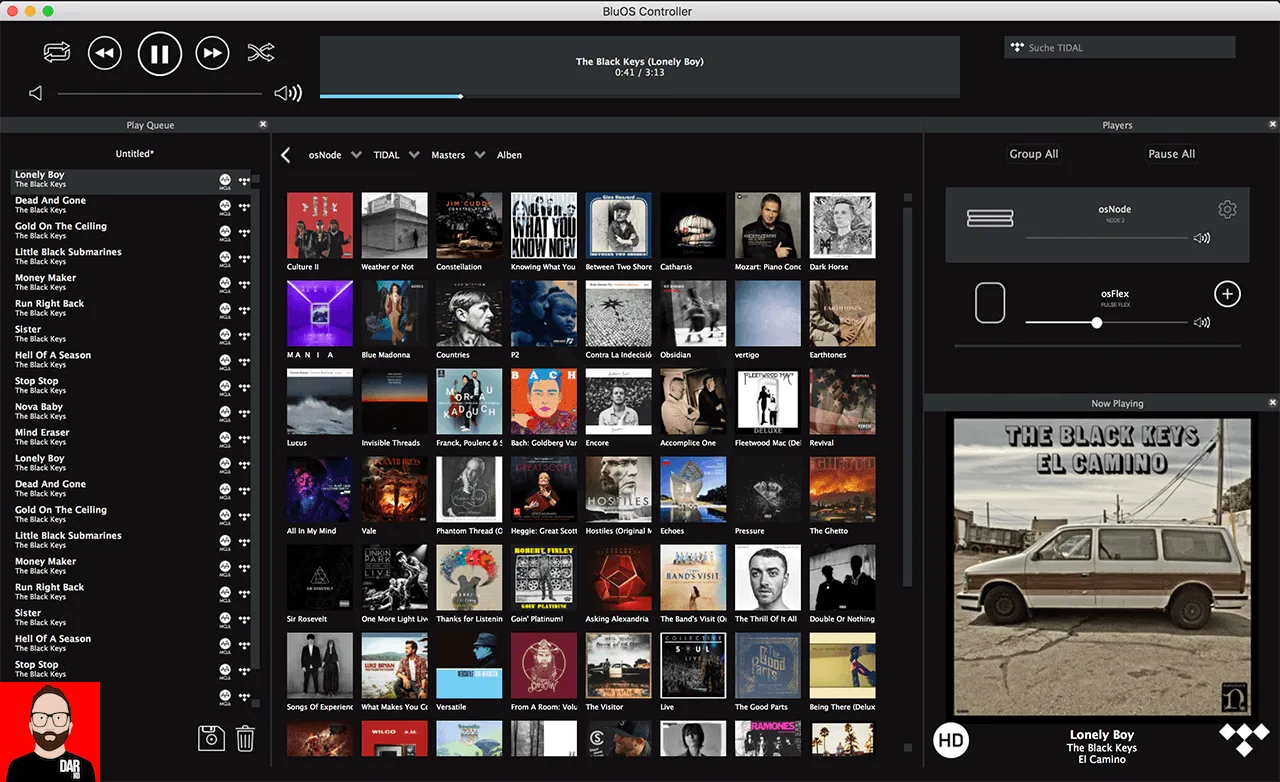Select the Alben breadcrumb

click(x=509, y=155)
